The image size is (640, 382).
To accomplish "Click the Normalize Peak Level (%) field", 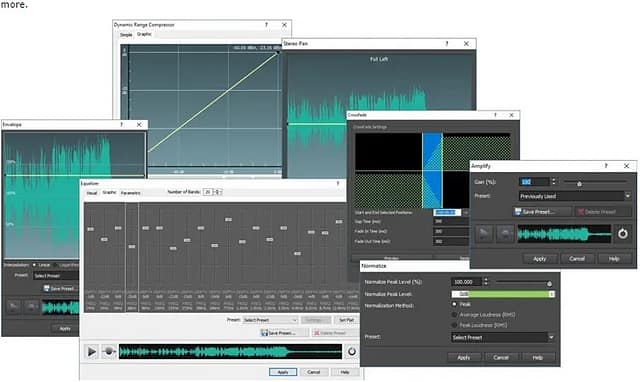I will pyautogui.click(x=467, y=282).
